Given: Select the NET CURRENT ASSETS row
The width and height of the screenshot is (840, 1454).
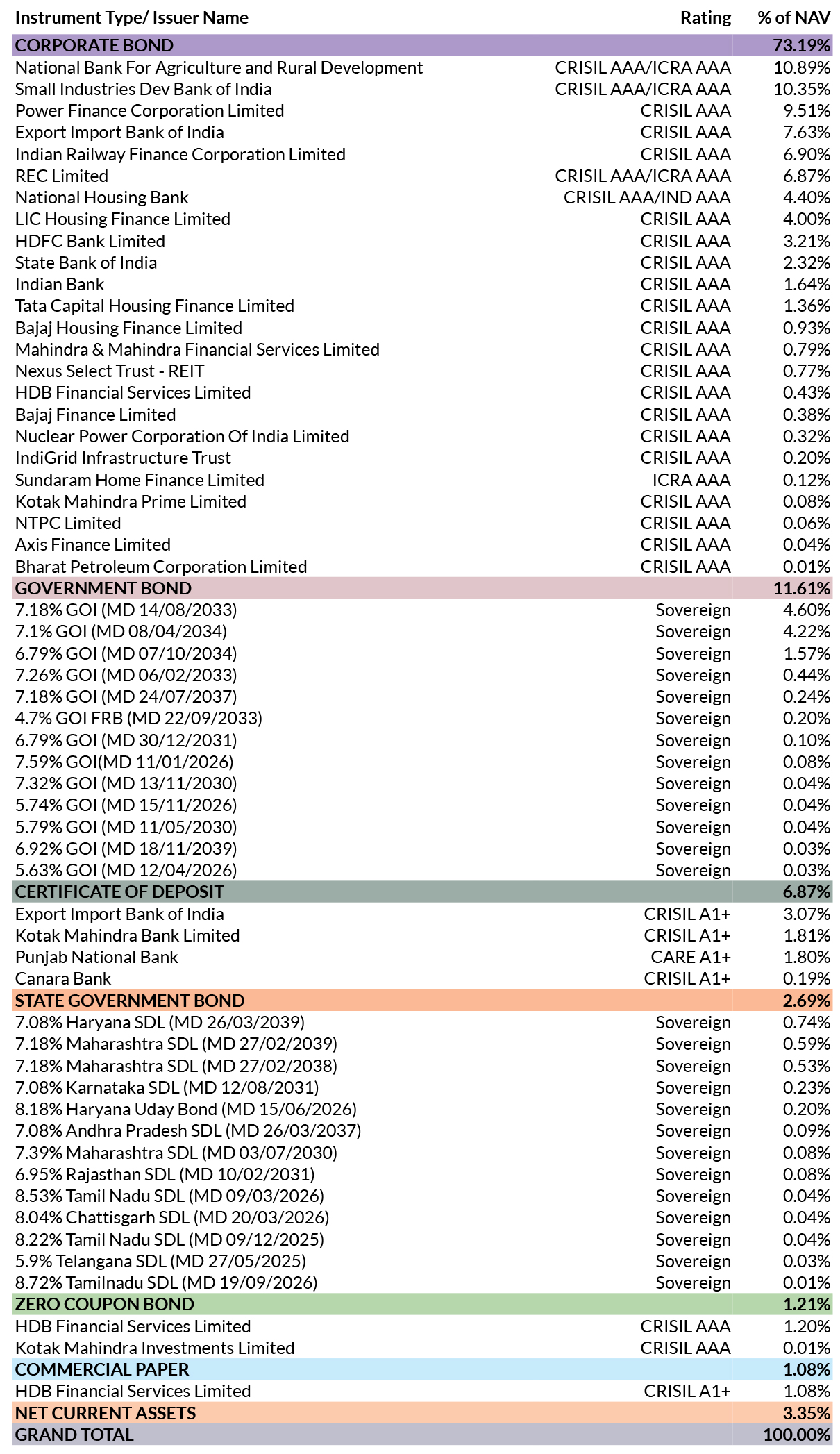Looking at the screenshot, I should (422, 1413).
